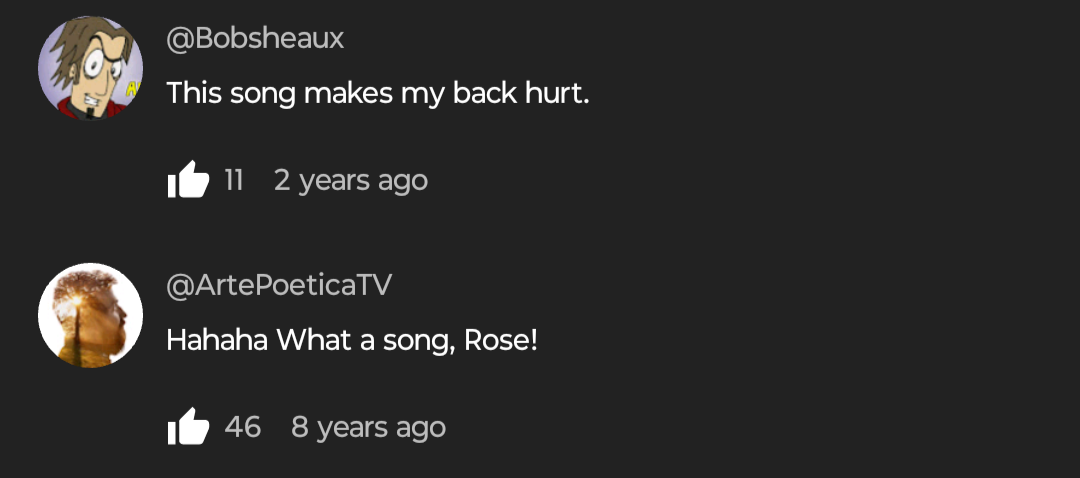Viewport: 1080px width, 478px height.
Task: Visit the @ArtePoeticaTV channel handle
Action: click(279, 285)
